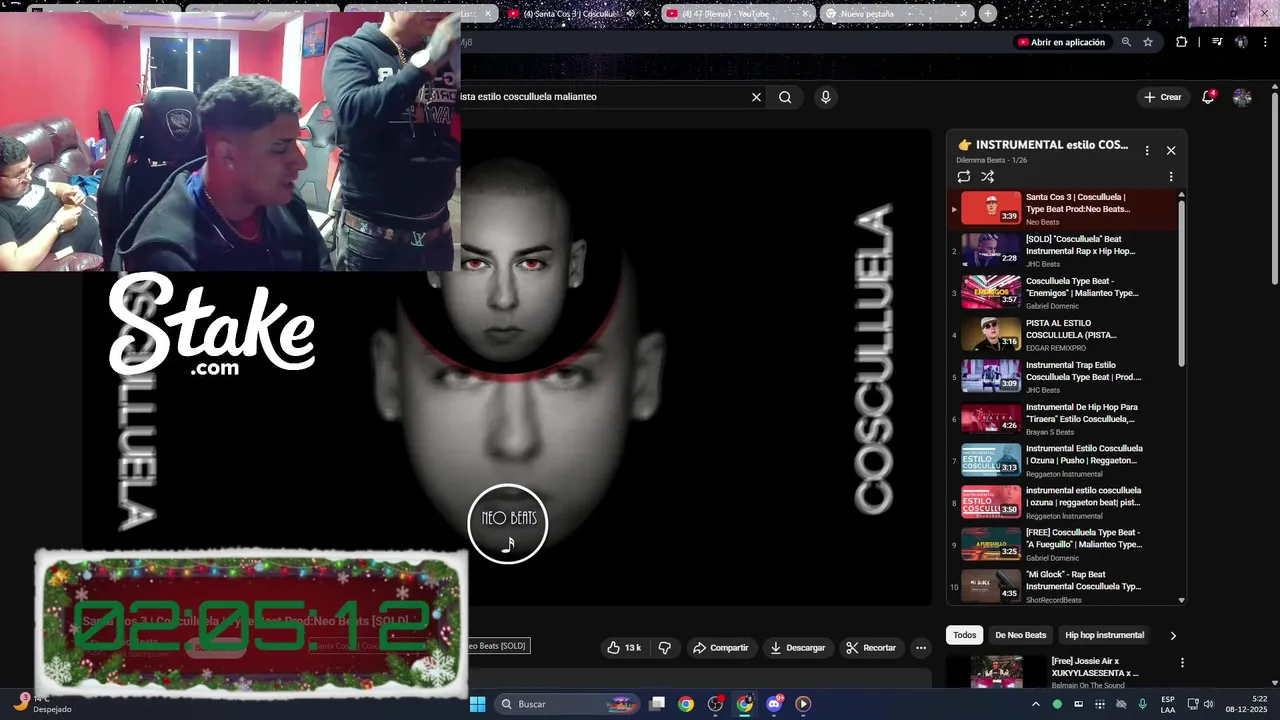Image resolution: width=1280 pixels, height=720 pixels.
Task: Close the Nueva pestaña tab
Action: coord(964,13)
